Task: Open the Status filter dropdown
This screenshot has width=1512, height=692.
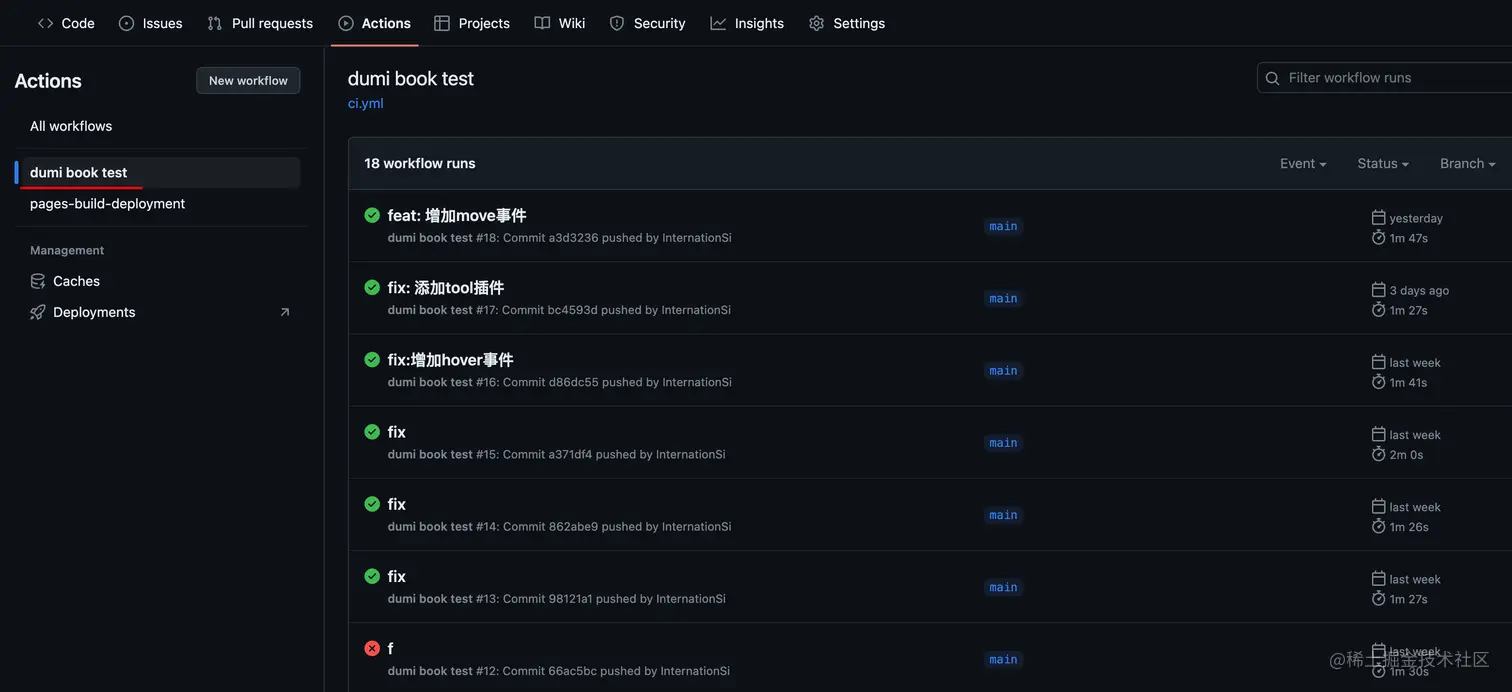Action: 1383,163
